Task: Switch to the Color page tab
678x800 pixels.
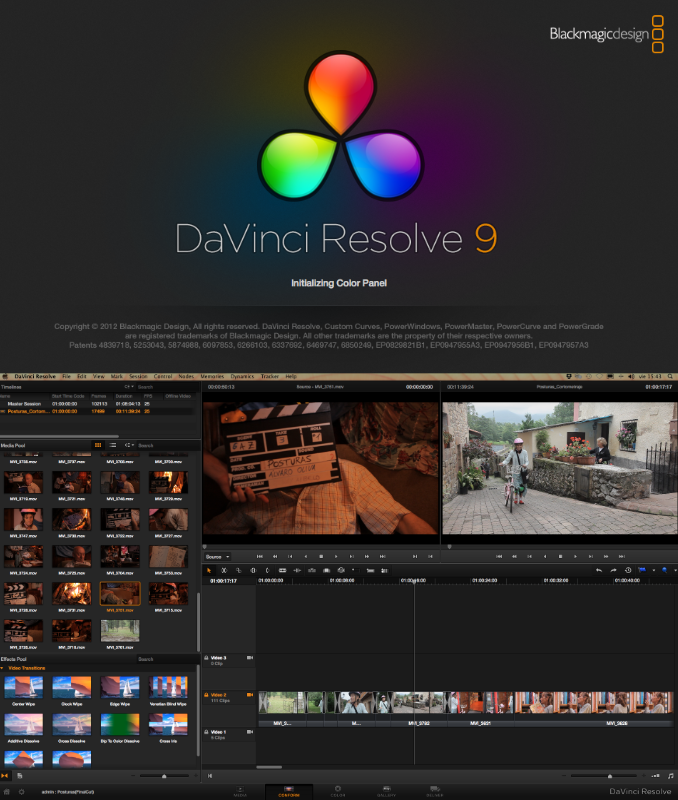Action: coord(338,792)
